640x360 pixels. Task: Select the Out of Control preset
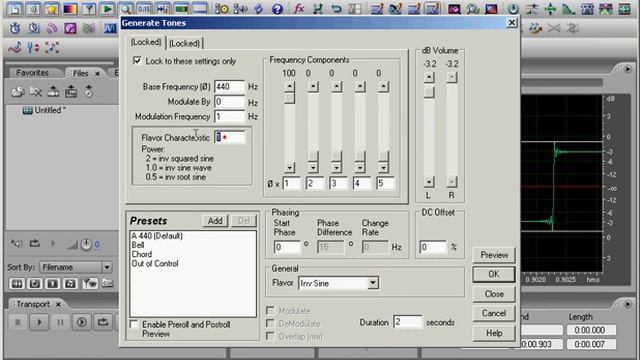tap(155, 264)
